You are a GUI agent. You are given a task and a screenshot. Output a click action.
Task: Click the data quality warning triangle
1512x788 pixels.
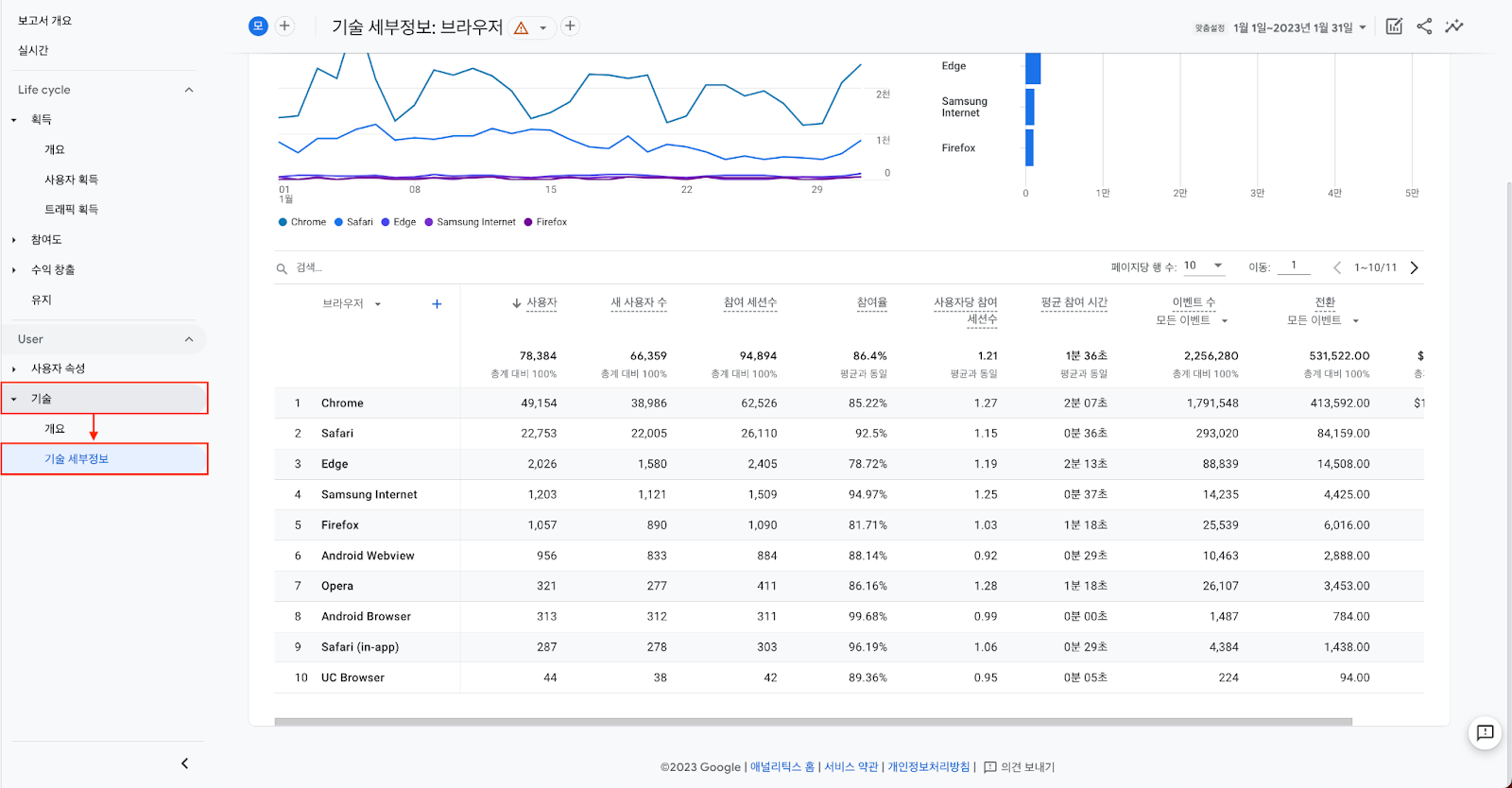pyautogui.click(x=521, y=28)
